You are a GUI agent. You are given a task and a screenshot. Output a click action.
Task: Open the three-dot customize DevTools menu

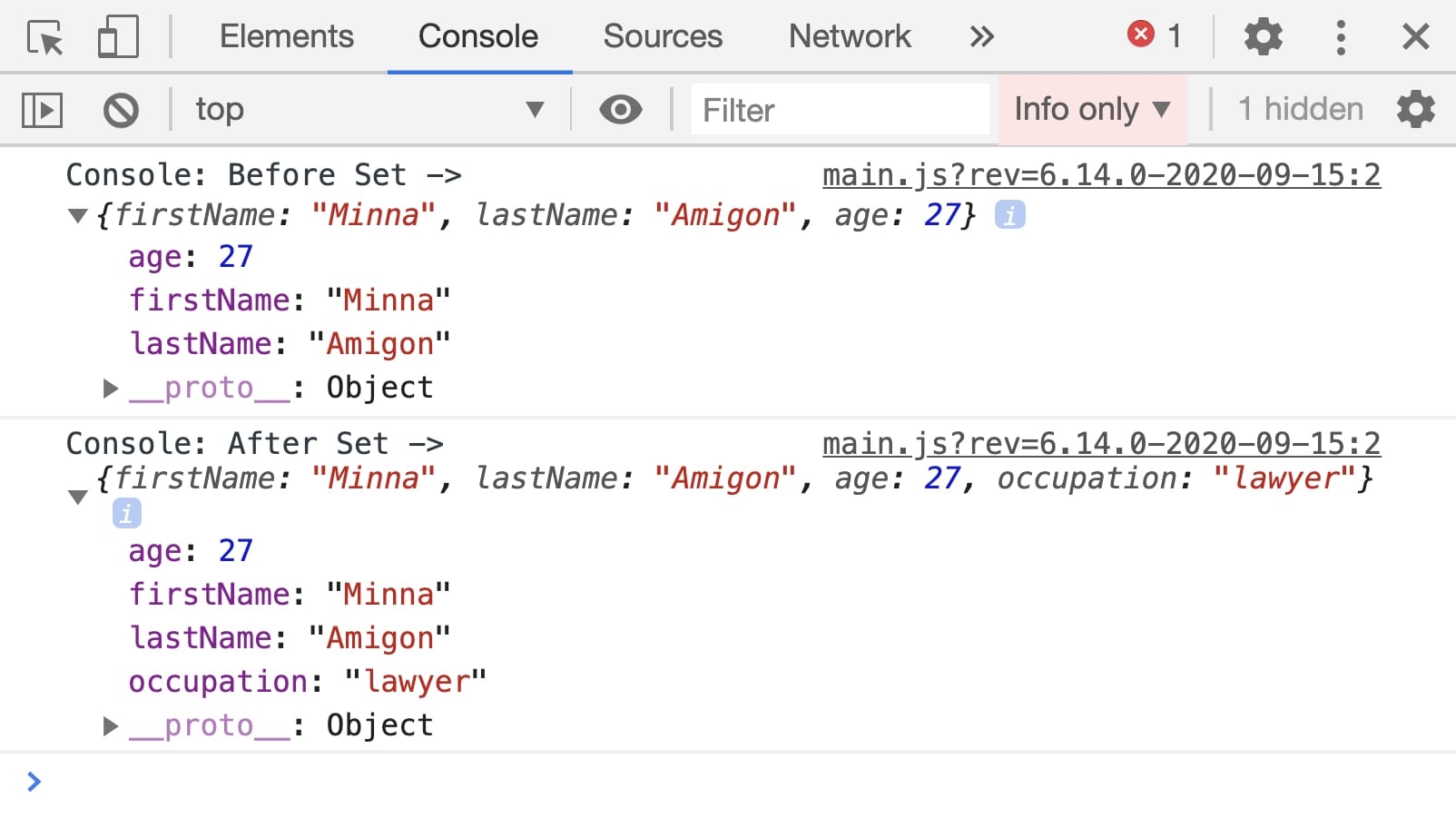coord(1341,37)
